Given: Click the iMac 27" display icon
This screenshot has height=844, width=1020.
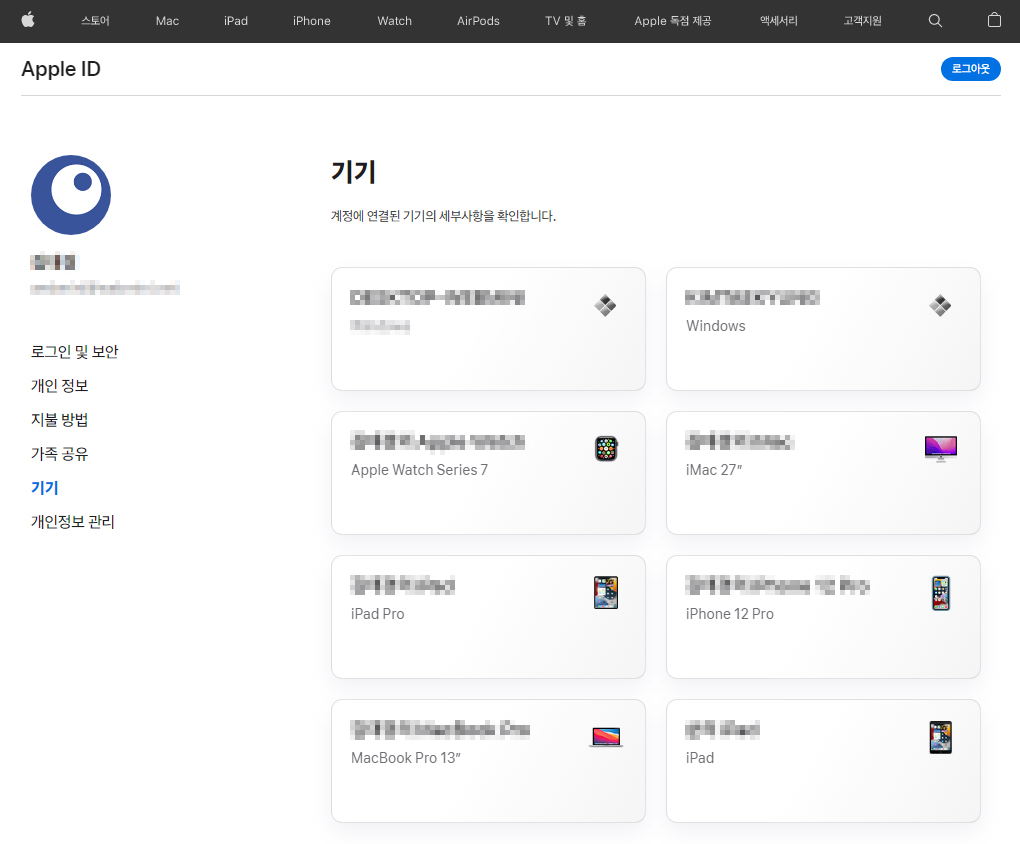Looking at the screenshot, I should pos(941,448).
